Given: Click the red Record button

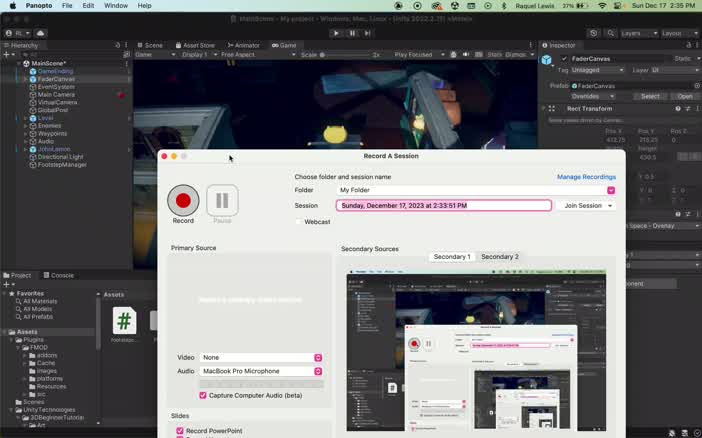Looking at the screenshot, I should (x=183, y=200).
